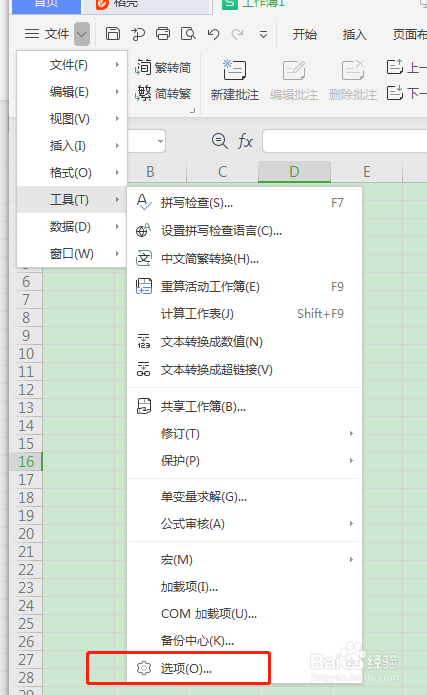
Task: Expand 宏(M) submenu
Action: 245,559
